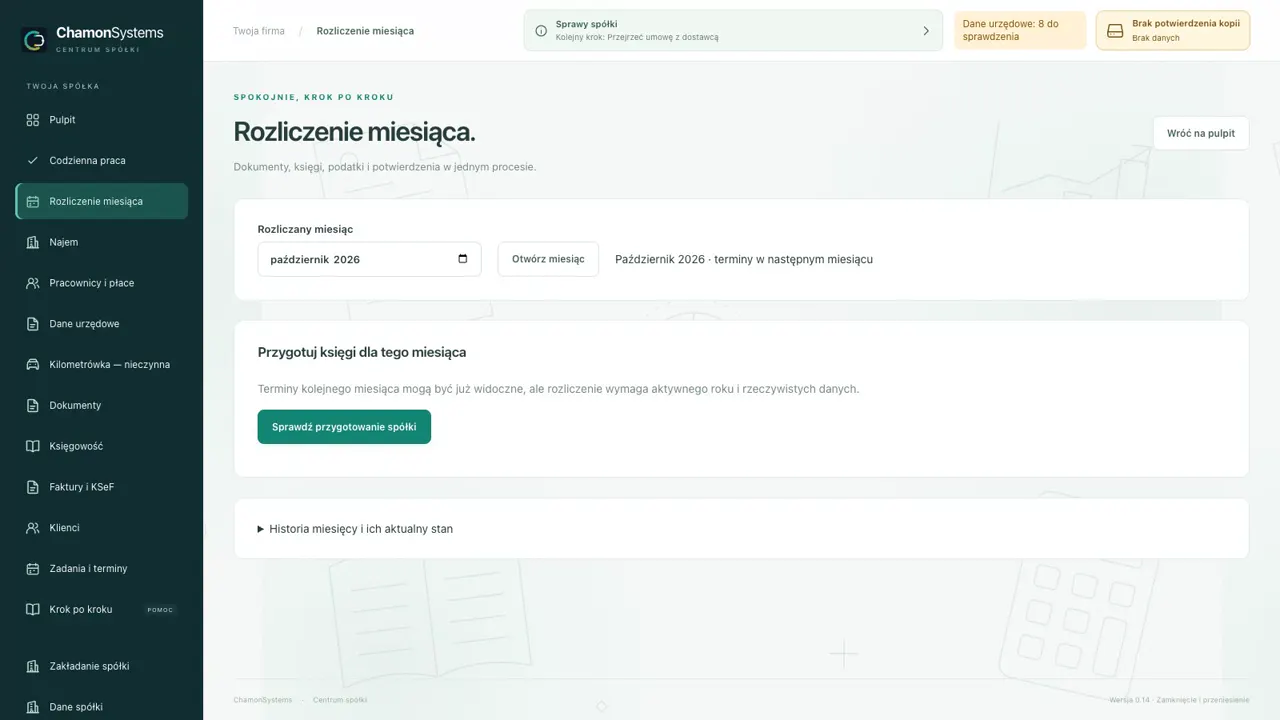The image size is (1280, 720).
Task: Click the Pracownicy i płace people icon
Action: tap(33, 283)
